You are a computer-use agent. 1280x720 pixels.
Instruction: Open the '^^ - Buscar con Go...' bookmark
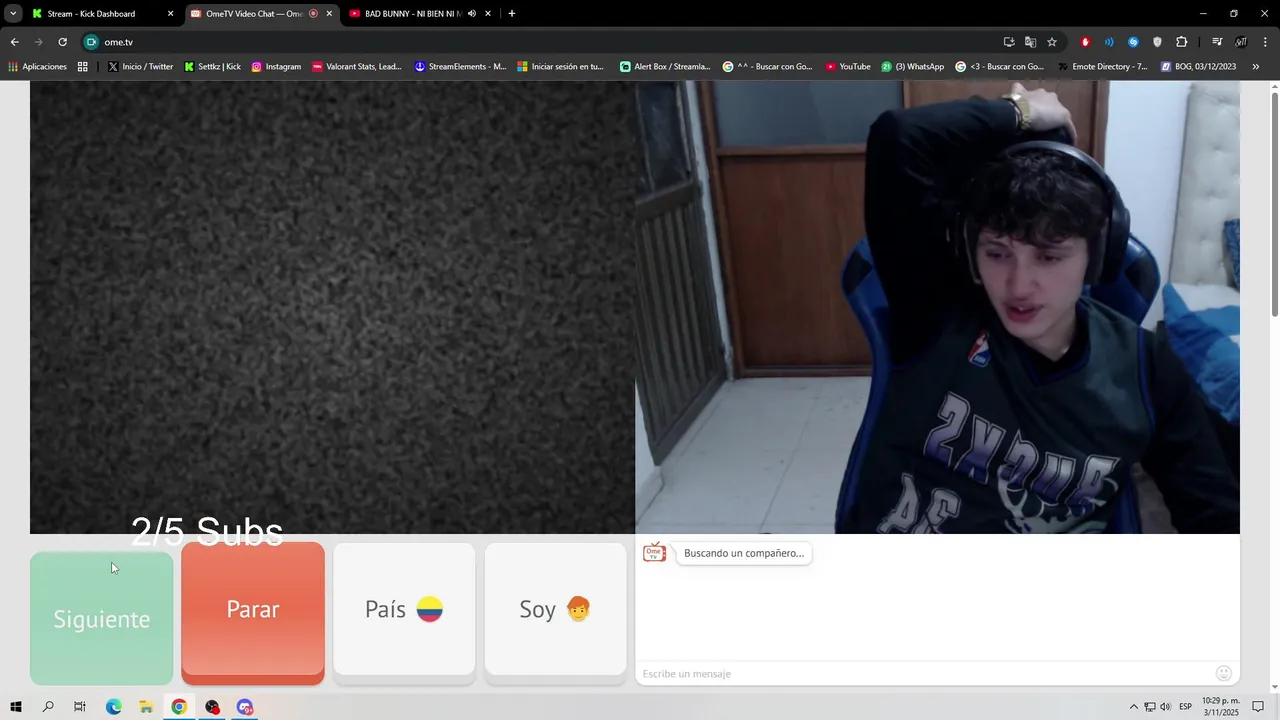[x=768, y=67]
